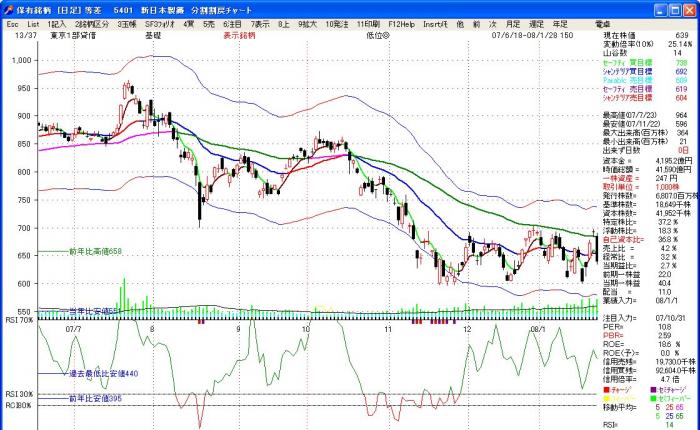Switch to 週足 weekly chart

[536, 22]
